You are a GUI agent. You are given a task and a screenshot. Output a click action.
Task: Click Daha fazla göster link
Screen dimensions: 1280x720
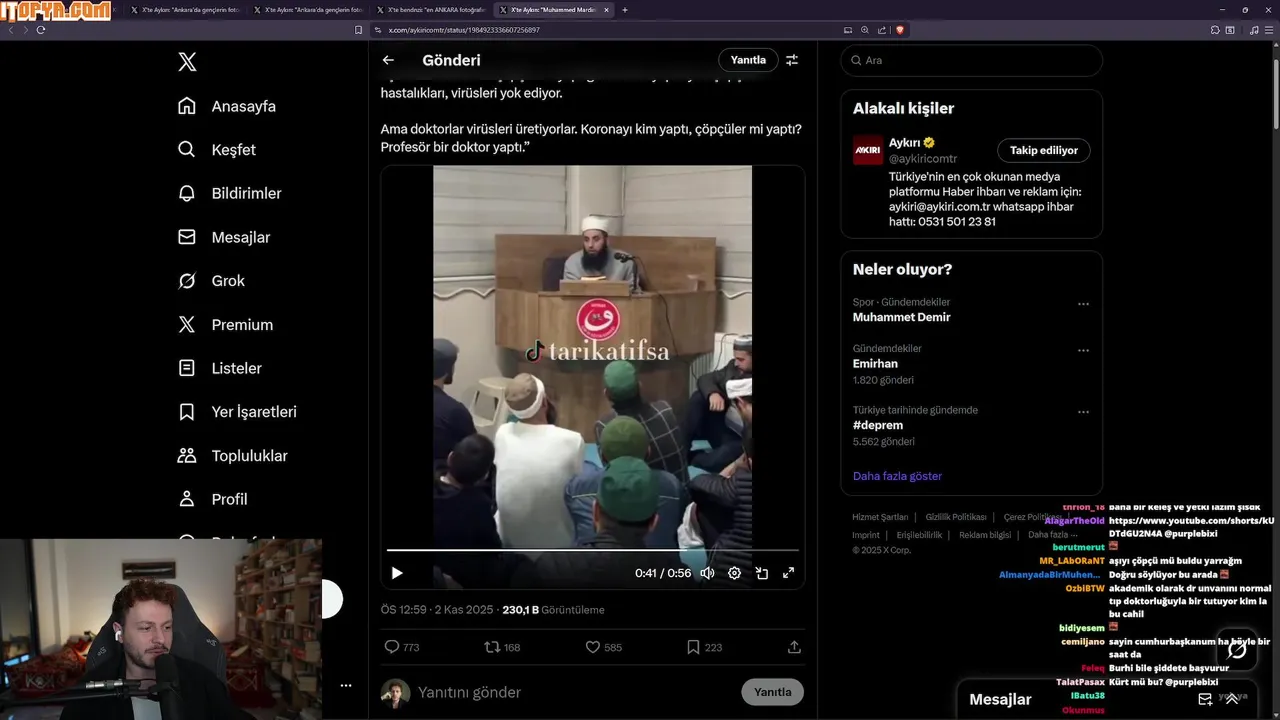[x=897, y=476]
